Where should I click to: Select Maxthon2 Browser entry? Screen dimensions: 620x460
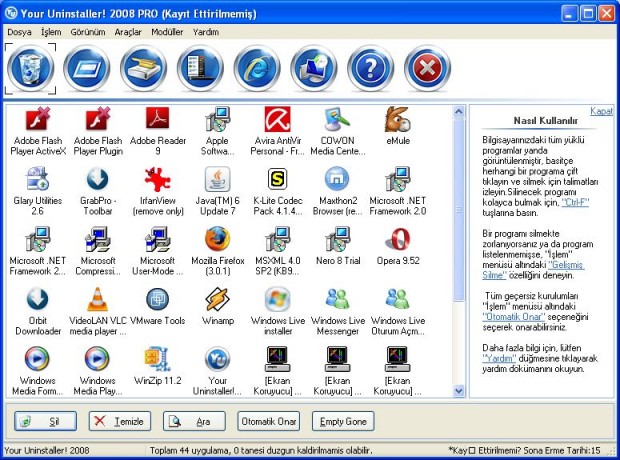click(338, 191)
